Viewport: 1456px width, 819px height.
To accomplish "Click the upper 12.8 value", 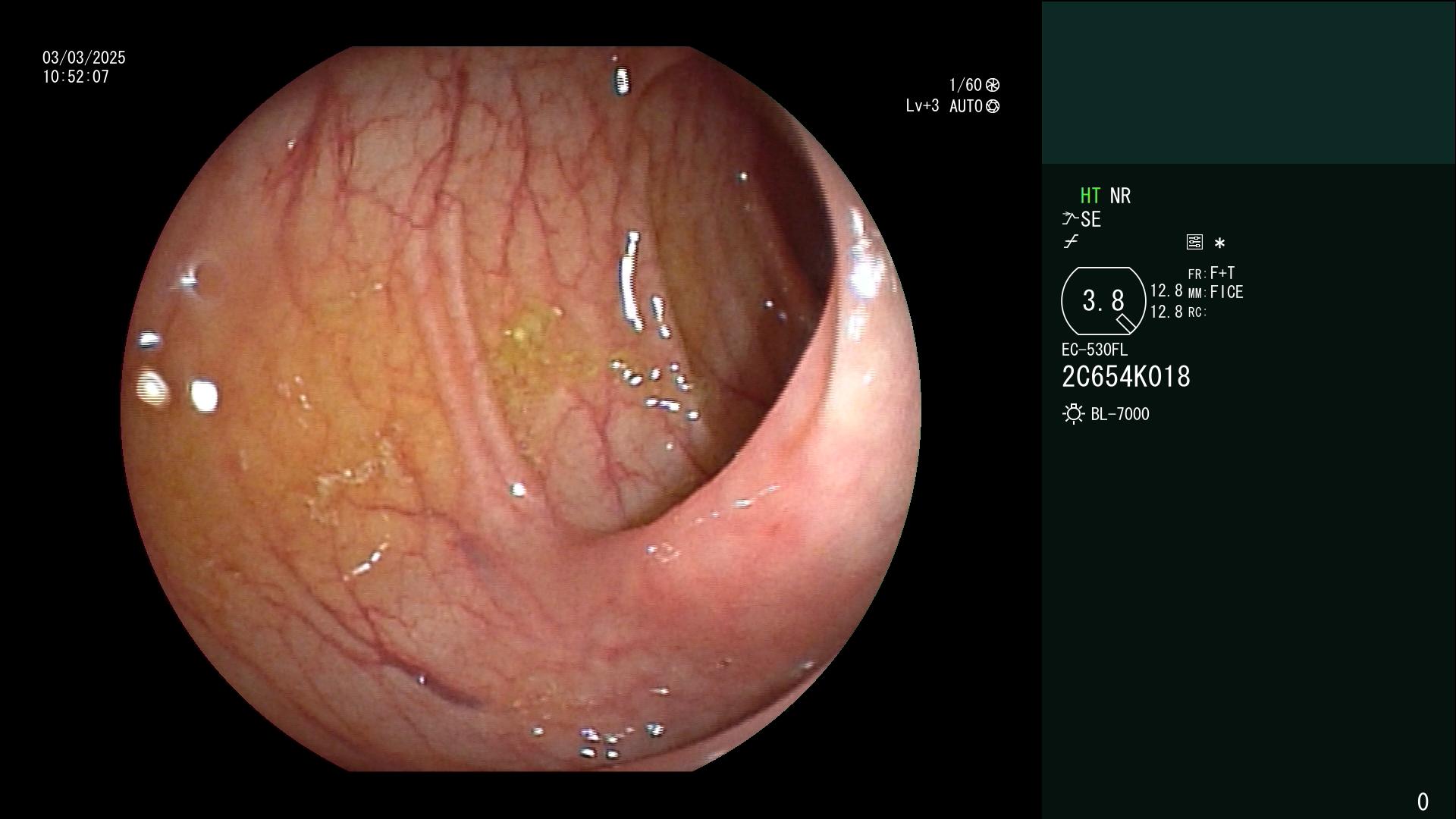I will pos(1166,291).
